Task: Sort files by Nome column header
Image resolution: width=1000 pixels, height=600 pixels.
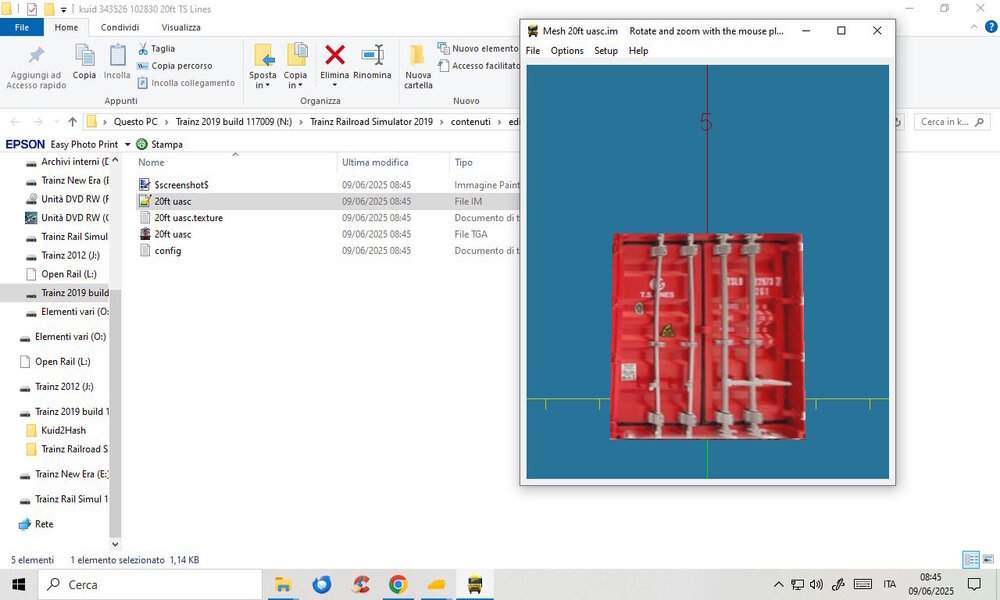Action: (x=151, y=163)
